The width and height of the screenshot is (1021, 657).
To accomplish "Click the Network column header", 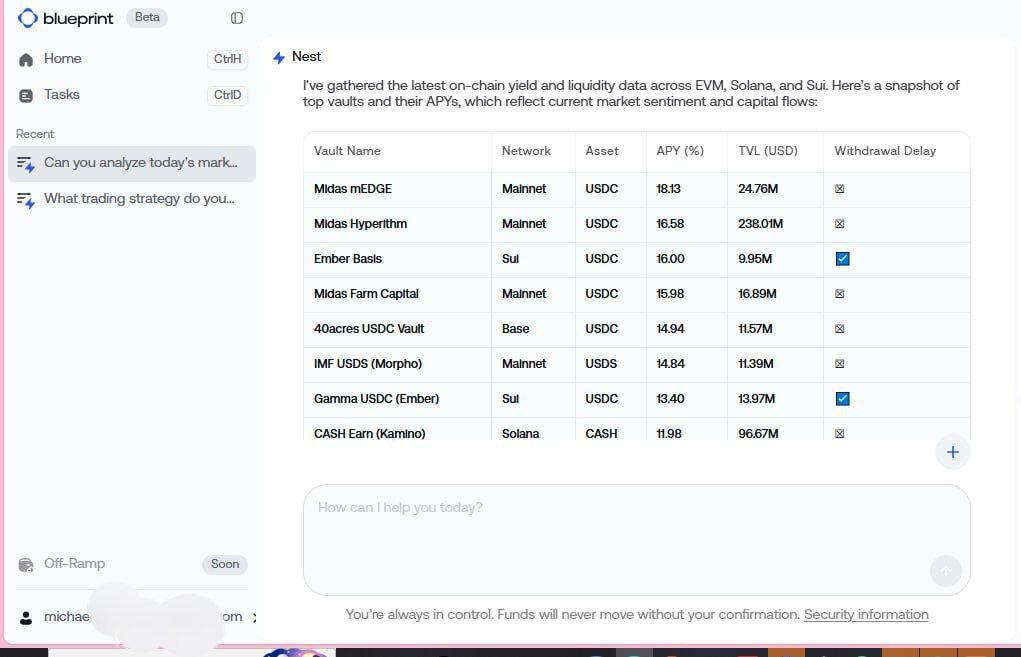I will point(526,151).
